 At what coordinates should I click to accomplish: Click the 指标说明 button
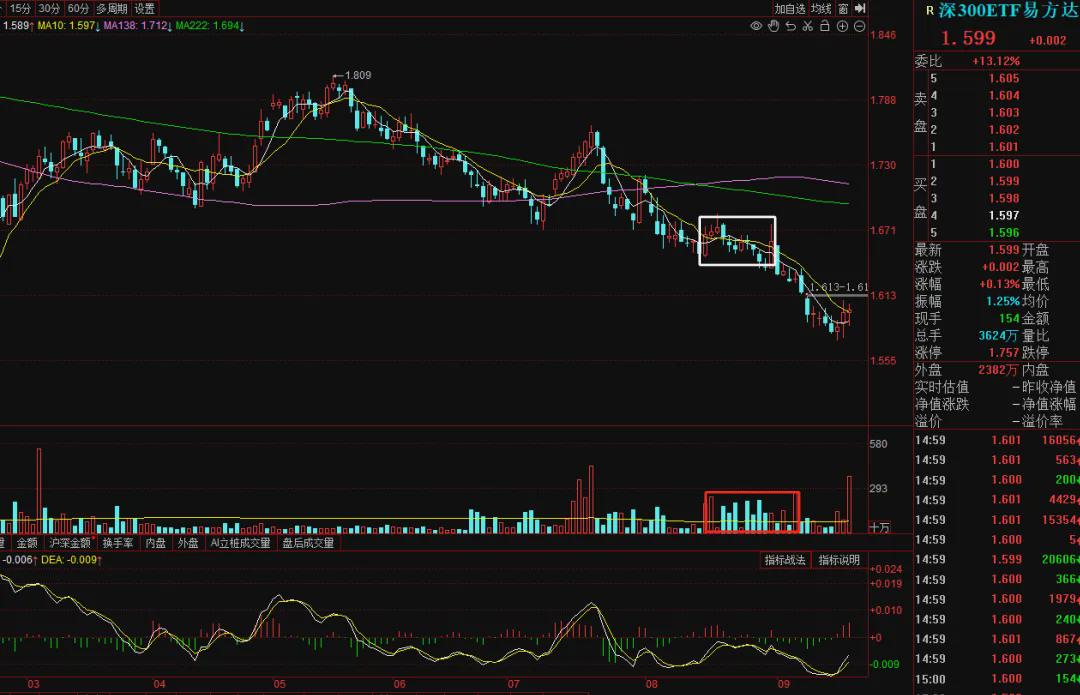click(839, 560)
